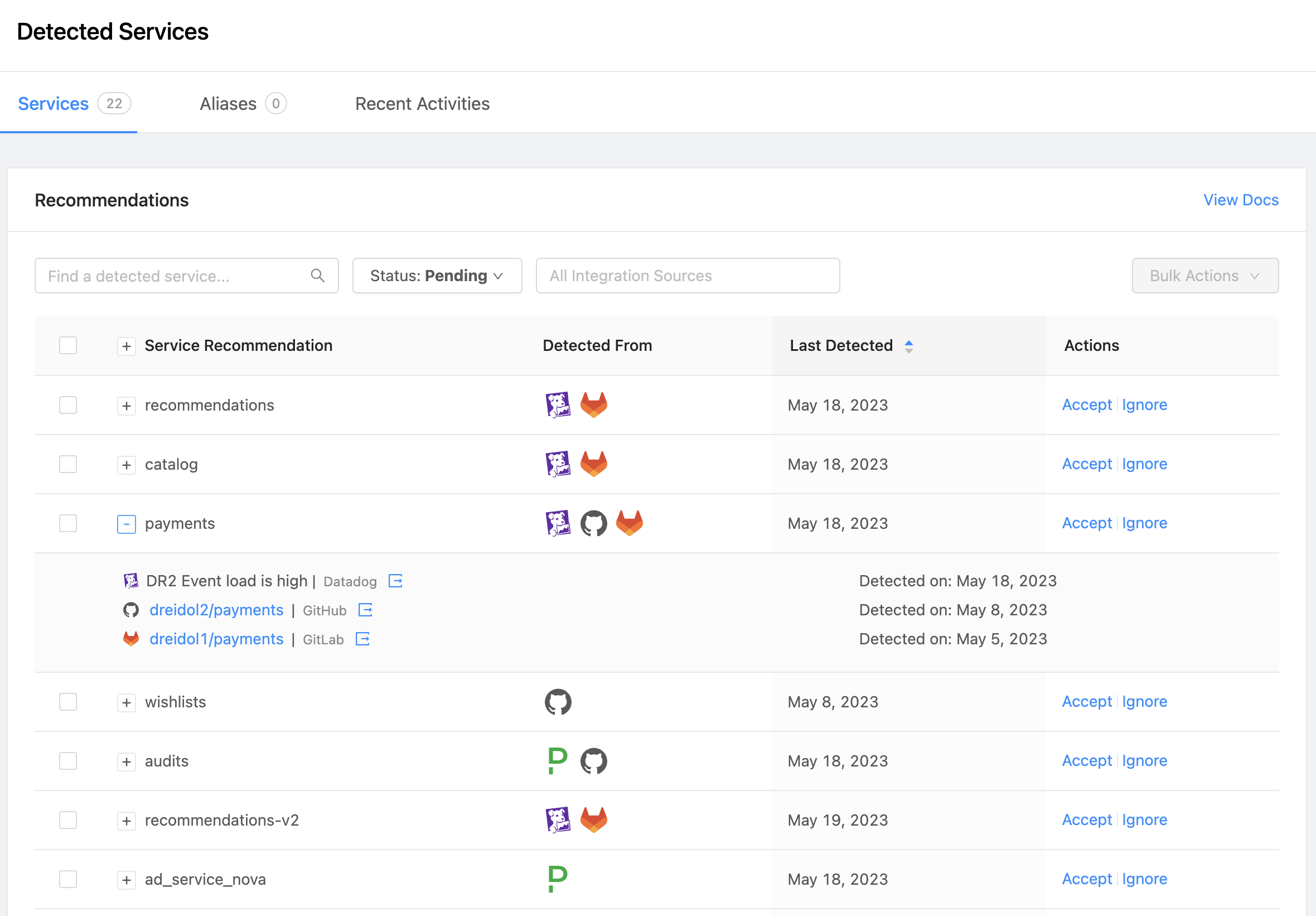Click the PagerDuty icon in audits row
The image size is (1316, 916).
tap(558, 760)
